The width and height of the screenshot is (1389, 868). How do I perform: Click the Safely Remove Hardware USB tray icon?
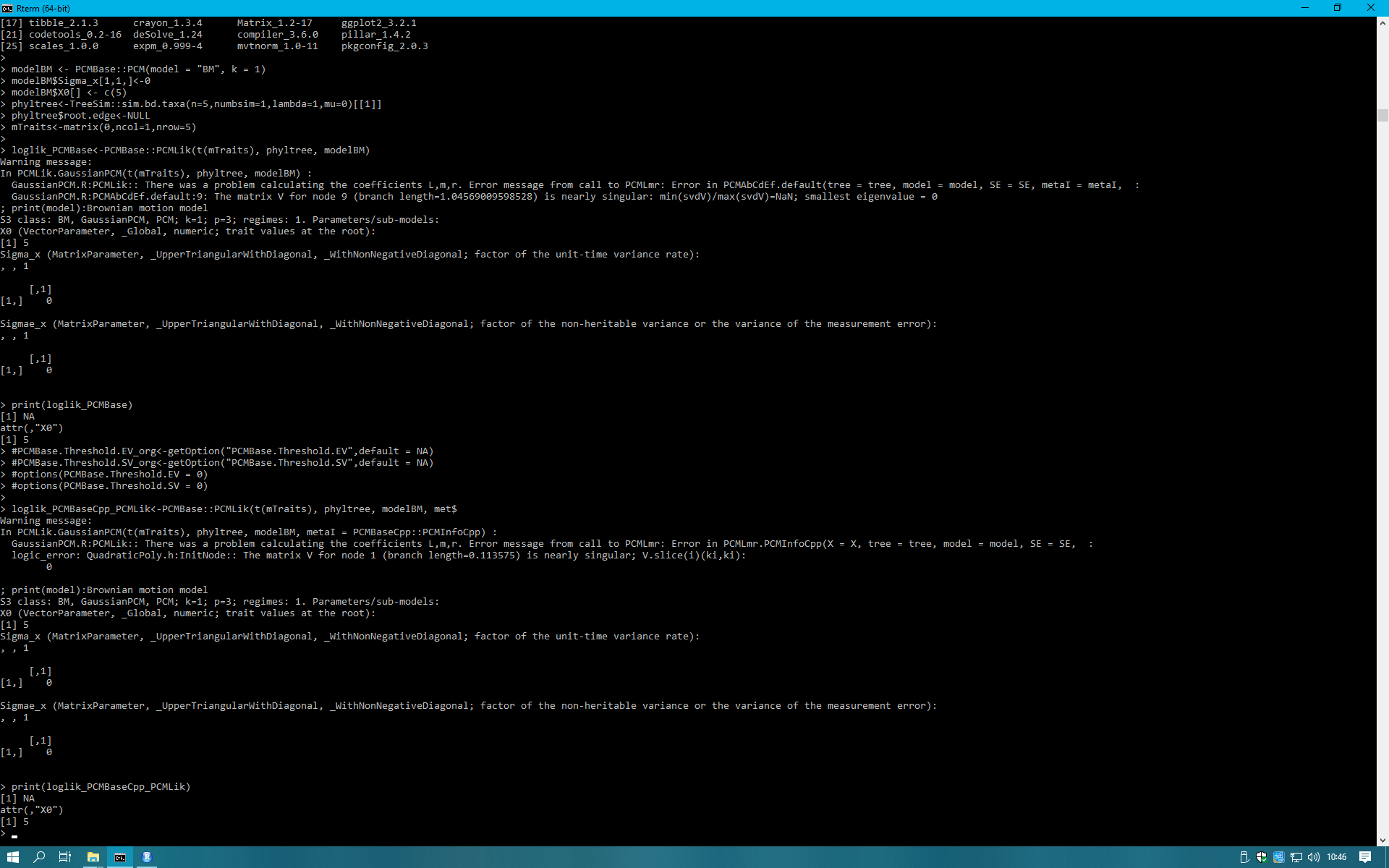1244,857
